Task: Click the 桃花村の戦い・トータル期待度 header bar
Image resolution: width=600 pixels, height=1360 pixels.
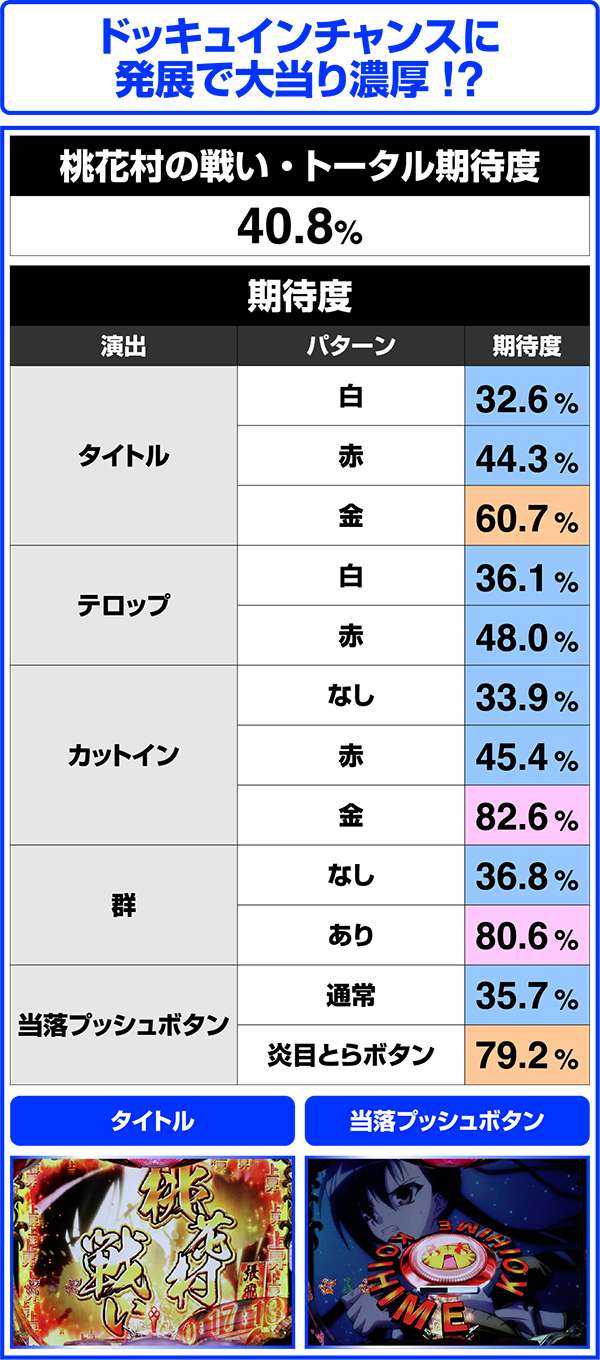Action: click(x=300, y=166)
